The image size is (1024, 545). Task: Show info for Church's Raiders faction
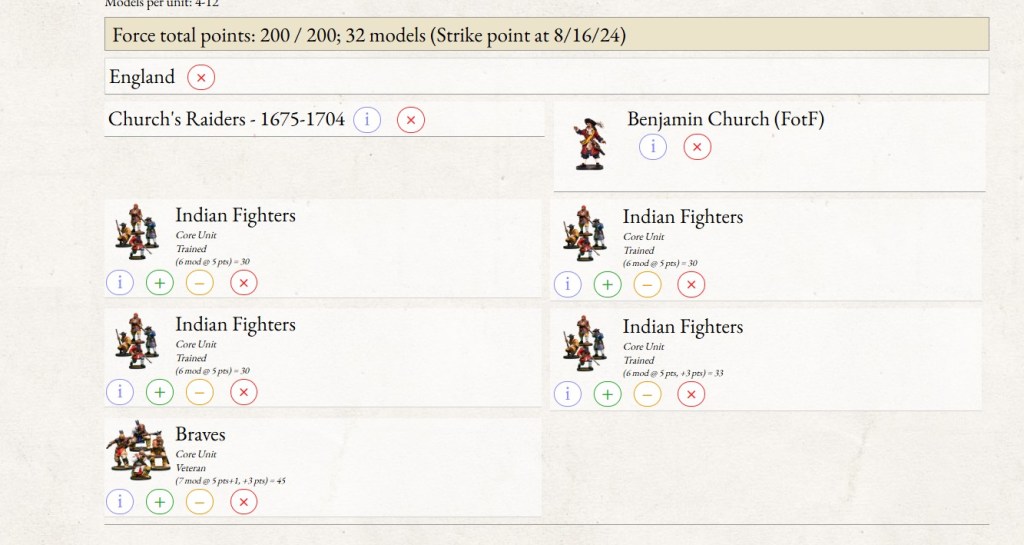click(x=367, y=120)
